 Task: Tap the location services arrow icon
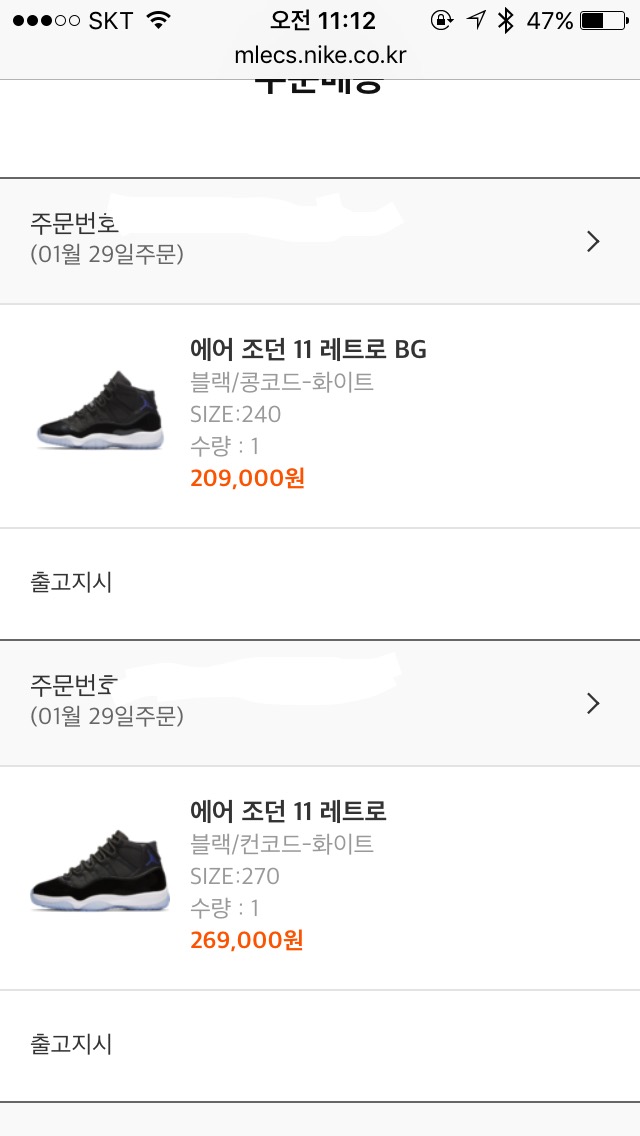[477, 20]
